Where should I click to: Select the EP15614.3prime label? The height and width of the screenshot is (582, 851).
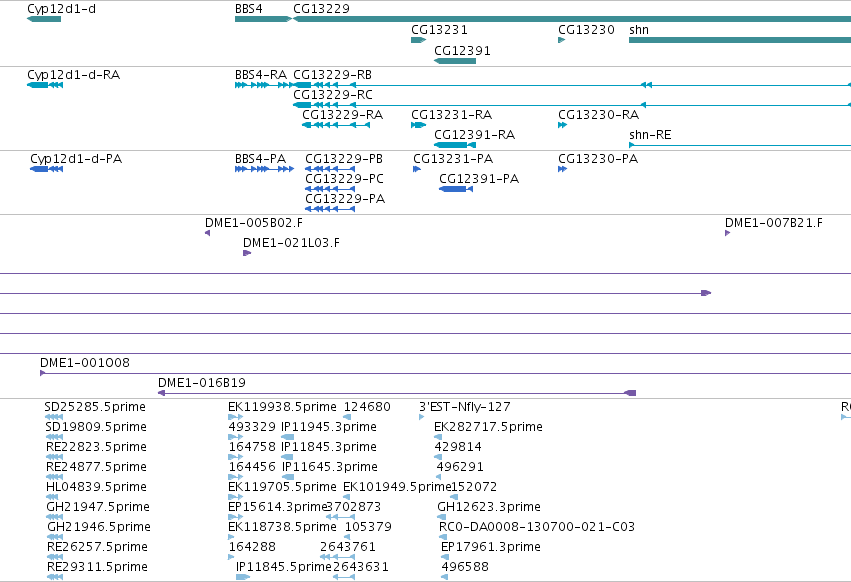(277, 507)
